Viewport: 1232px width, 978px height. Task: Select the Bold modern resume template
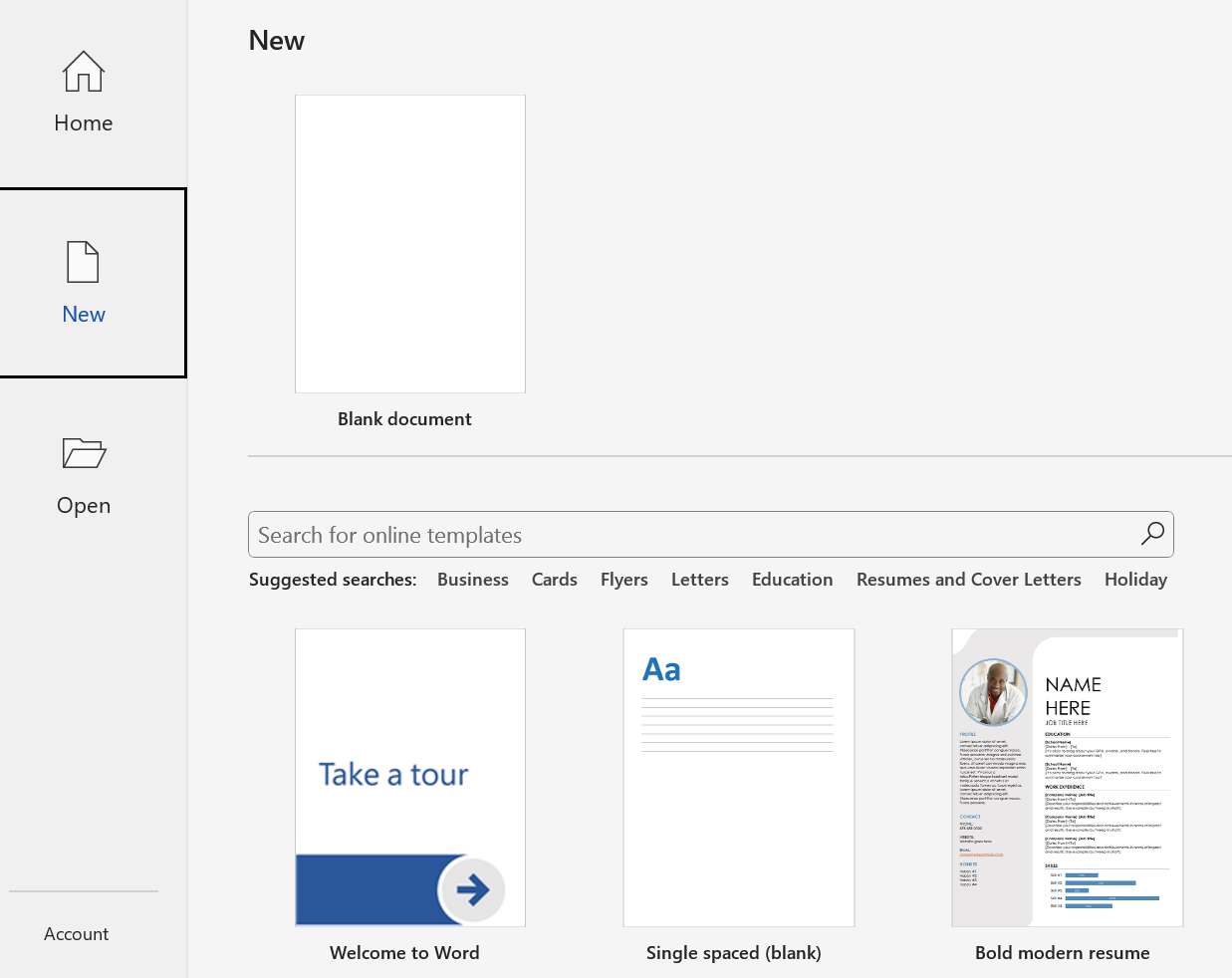click(1067, 777)
